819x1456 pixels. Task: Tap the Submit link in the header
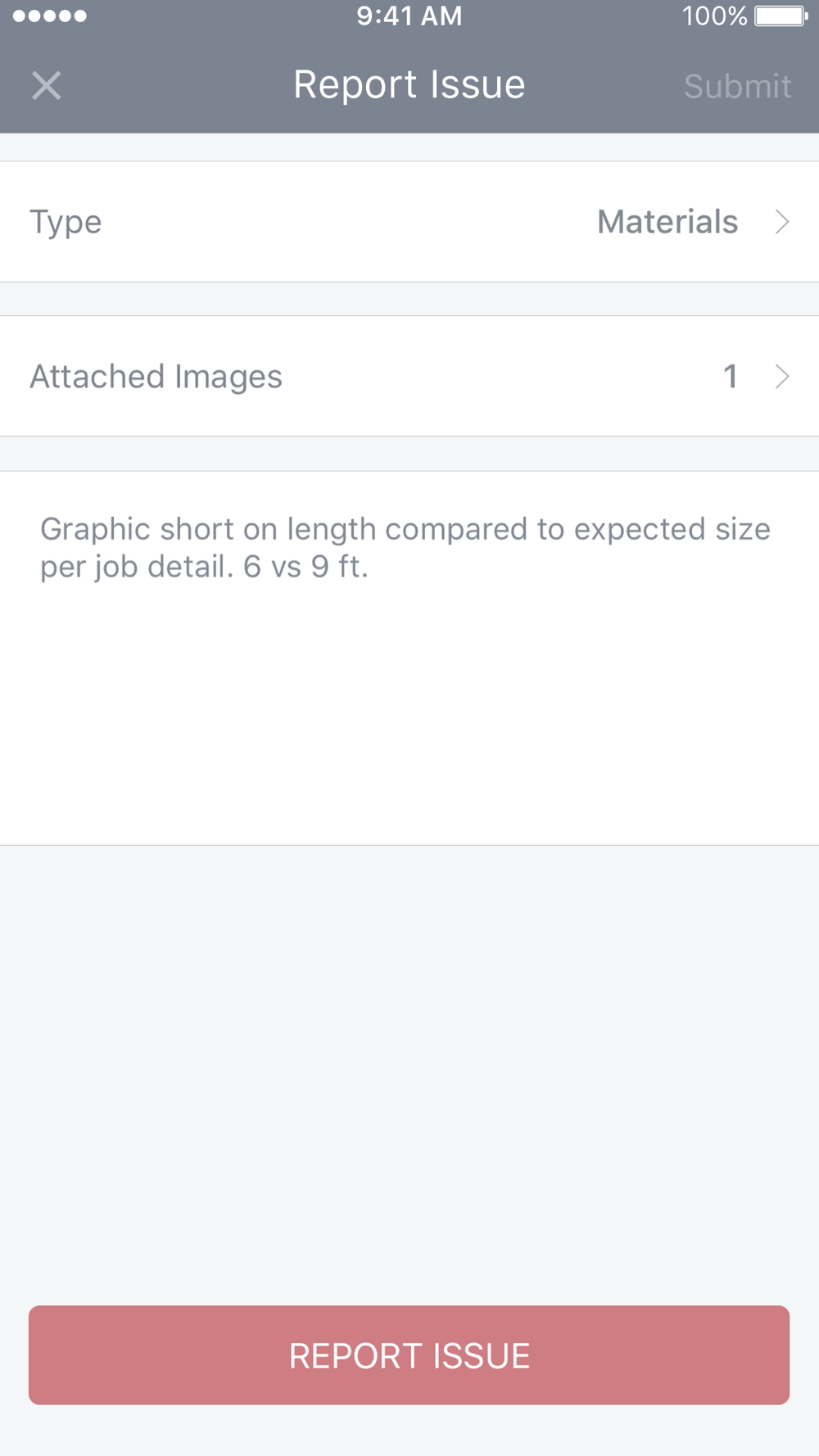(x=737, y=86)
